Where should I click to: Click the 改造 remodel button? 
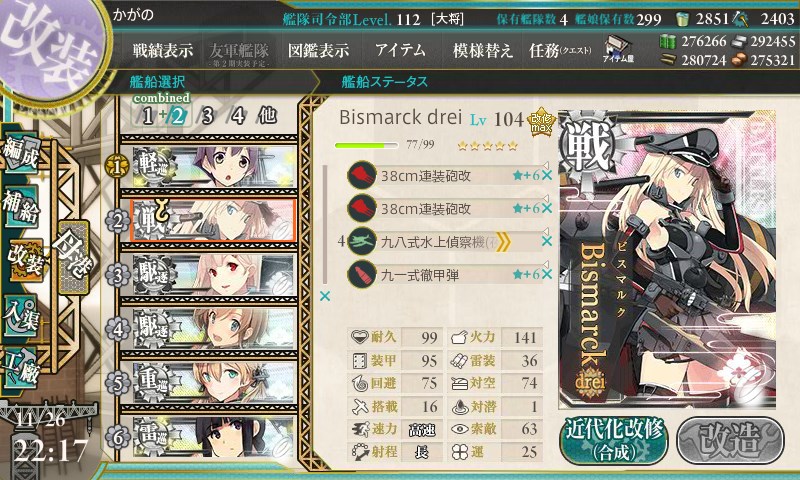(x=730, y=440)
